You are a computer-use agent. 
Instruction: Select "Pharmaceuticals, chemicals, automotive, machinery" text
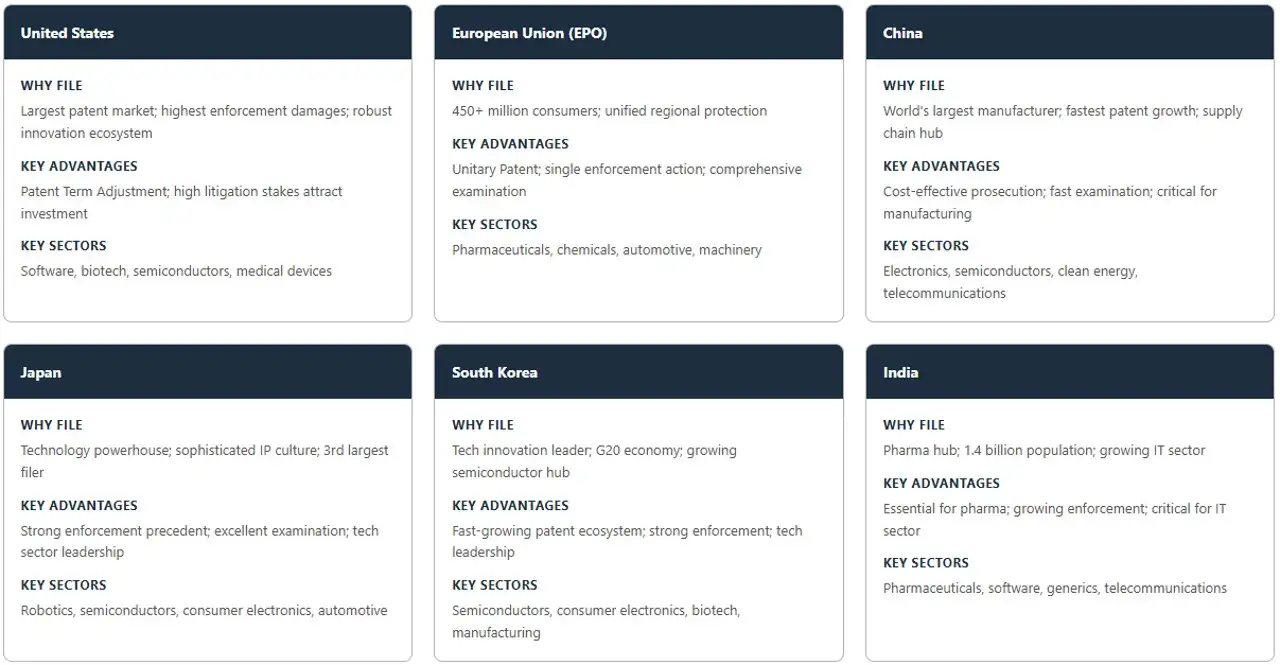(606, 250)
